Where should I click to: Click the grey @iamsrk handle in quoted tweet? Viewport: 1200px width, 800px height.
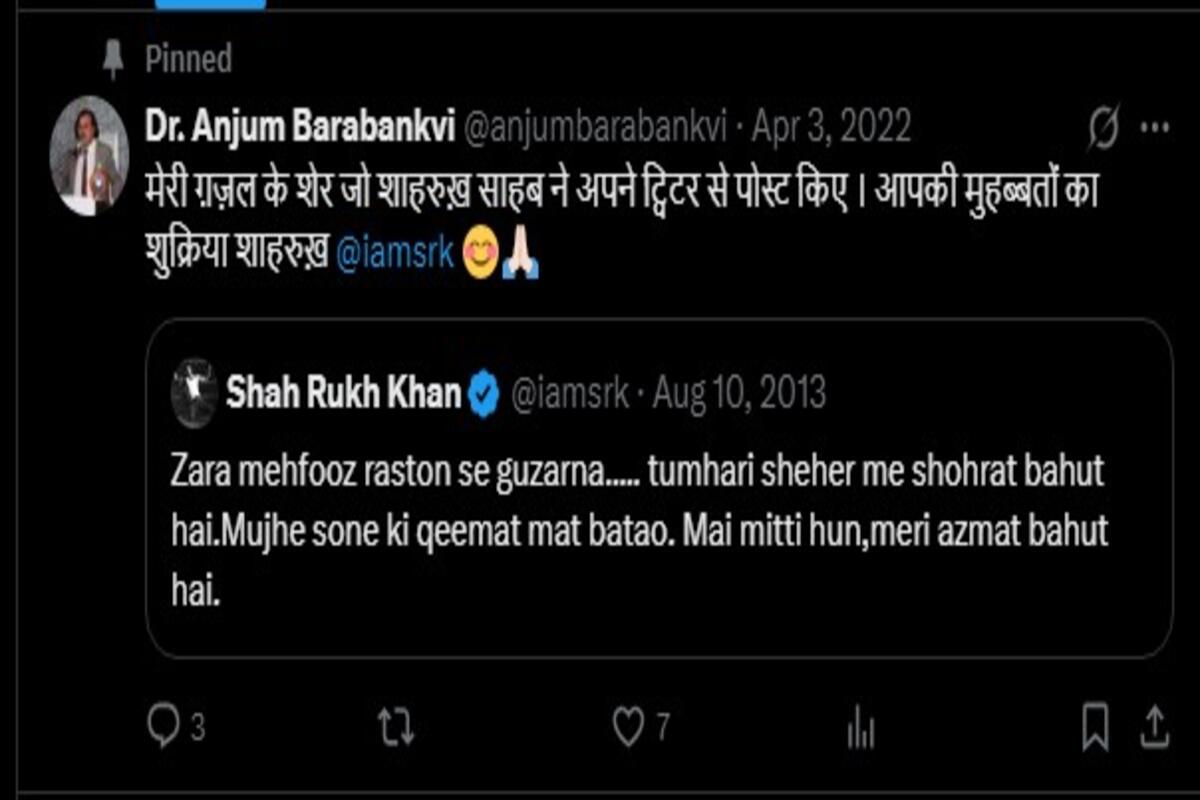(x=570, y=394)
